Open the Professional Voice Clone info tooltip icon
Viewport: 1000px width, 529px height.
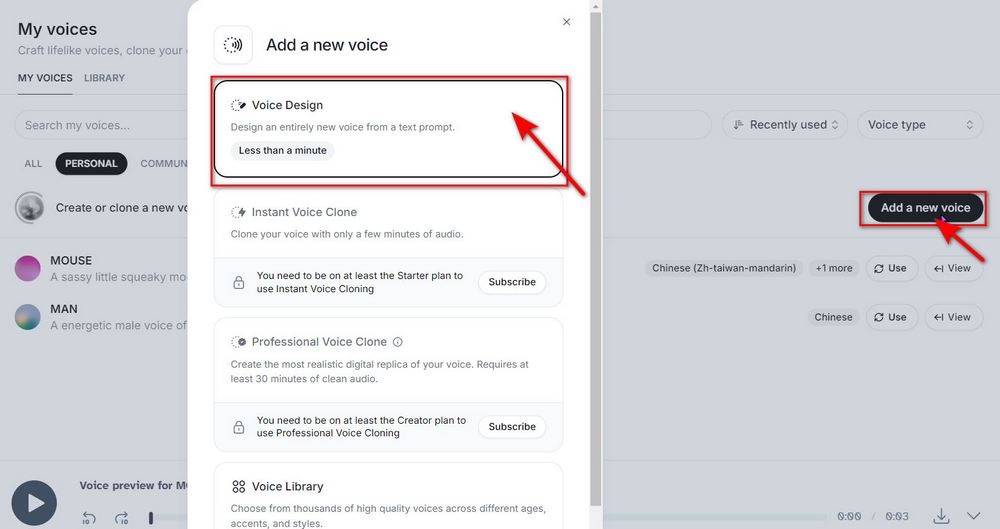coord(398,342)
